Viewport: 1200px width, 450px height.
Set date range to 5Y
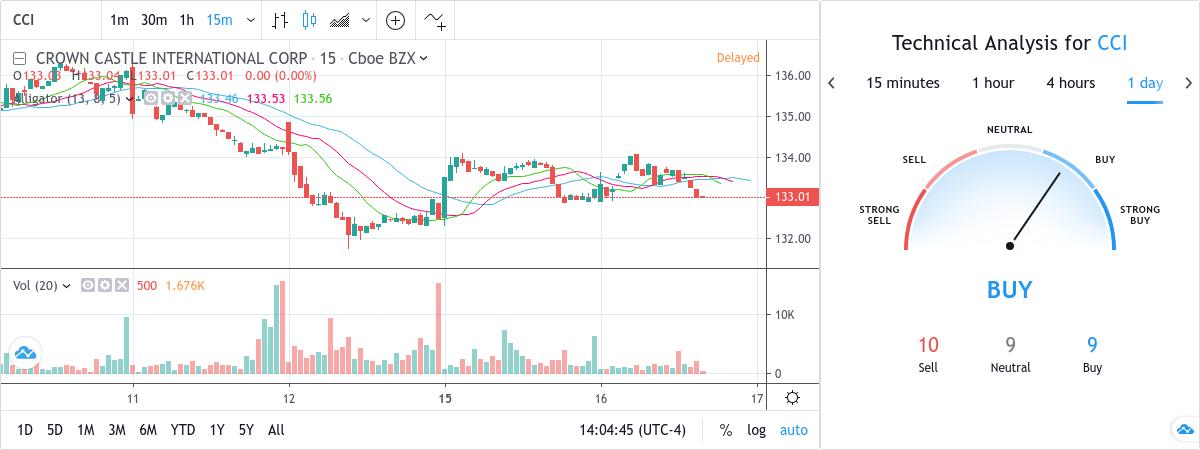click(246, 430)
